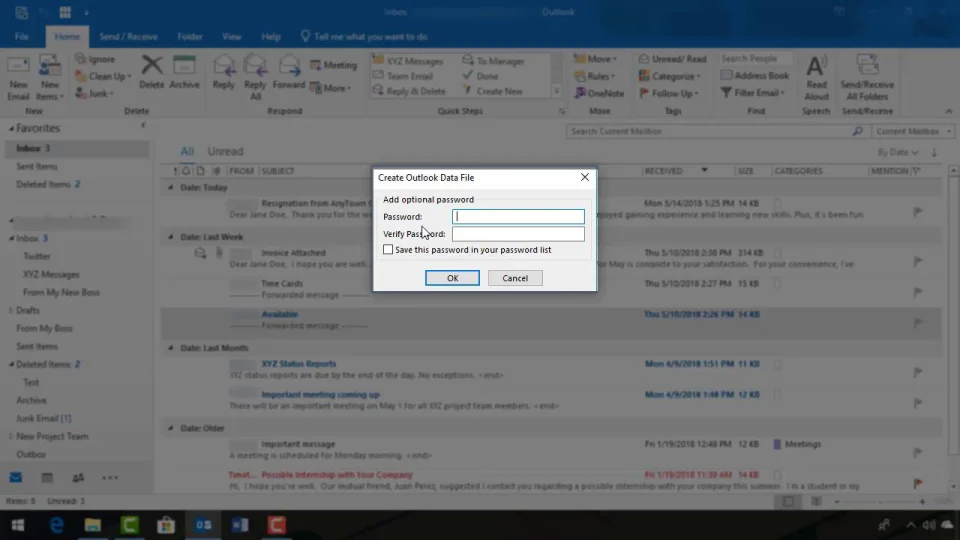Select the Team Email quick step
The image size is (960, 540).
pyautogui.click(x=403, y=76)
